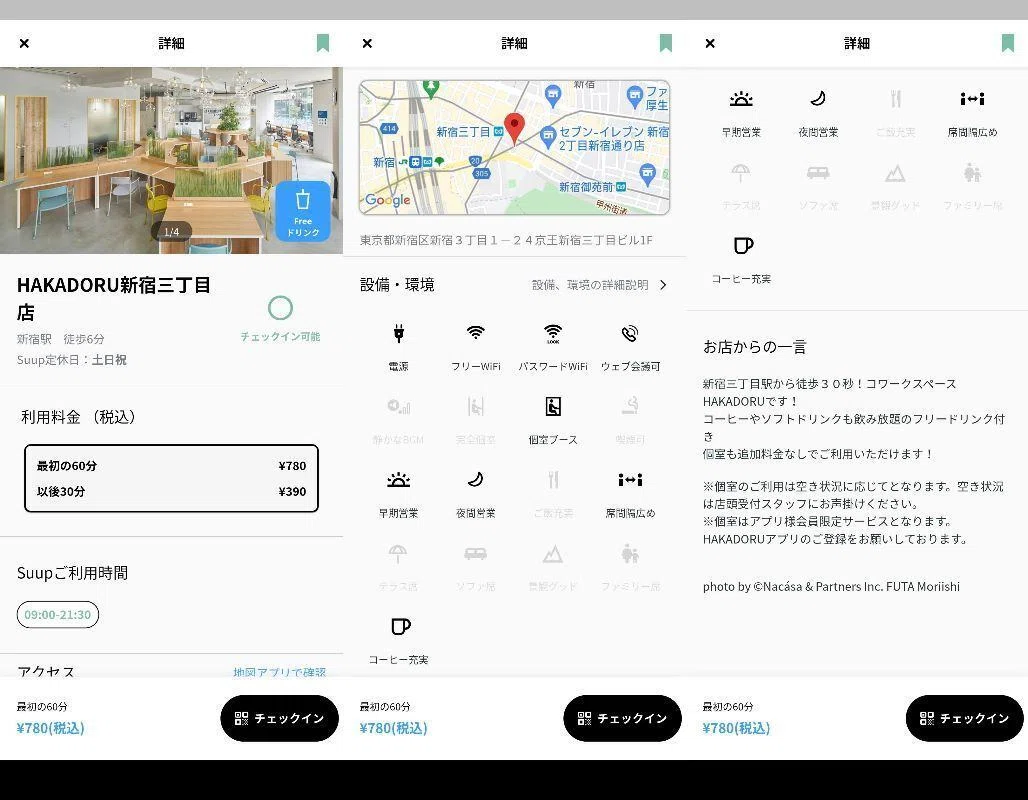This screenshot has height=800, width=1028.
Task: Toggle the bookmark on the map screen
Action: (x=665, y=43)
